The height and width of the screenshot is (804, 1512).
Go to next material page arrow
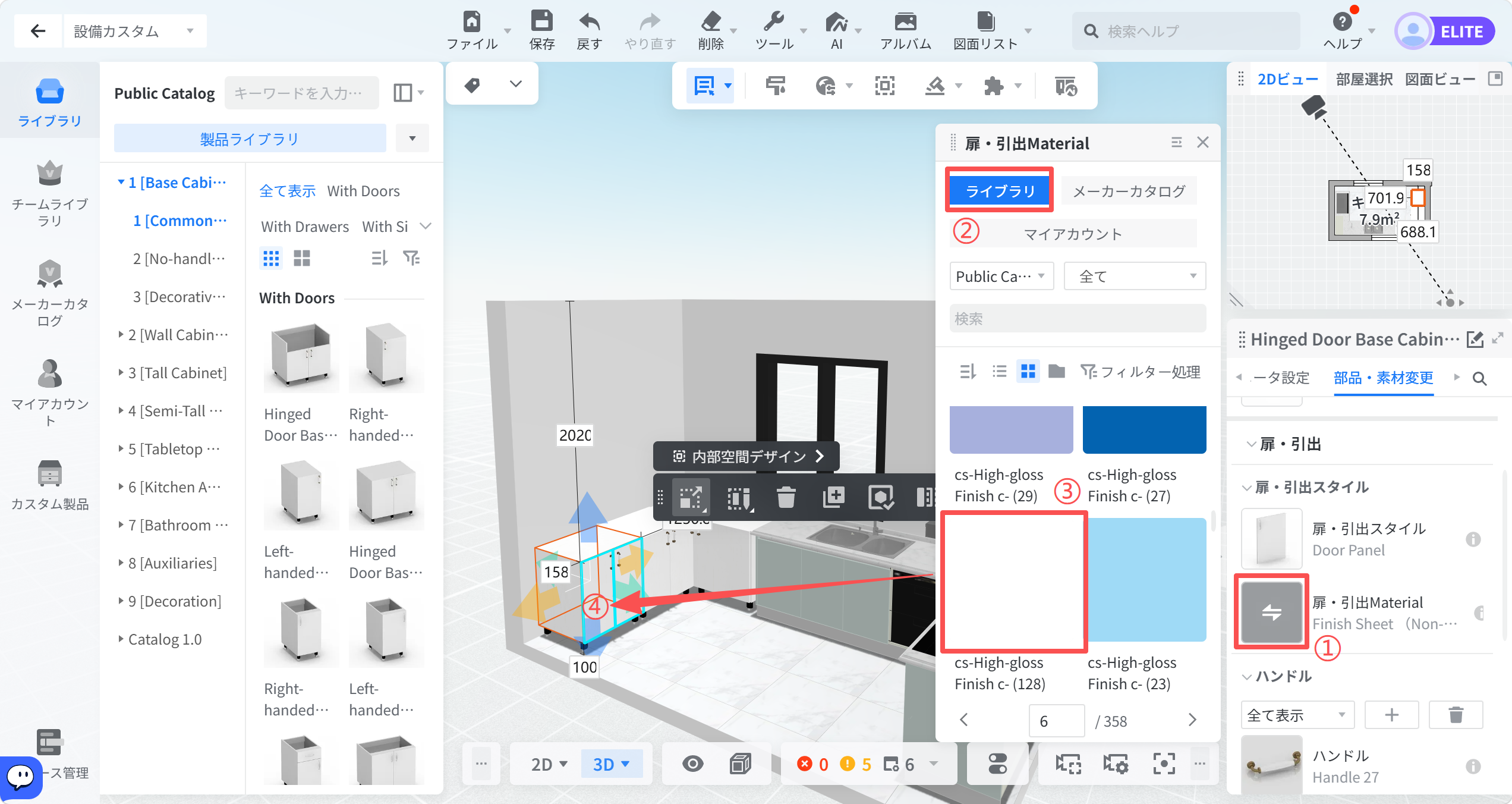click(x=1192, y=720)
